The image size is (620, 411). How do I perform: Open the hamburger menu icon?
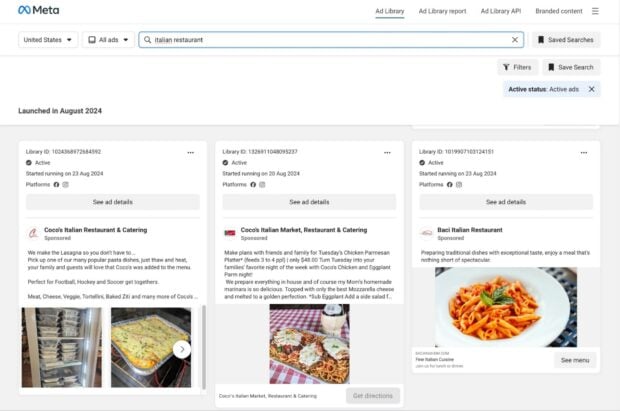point(595,11)
